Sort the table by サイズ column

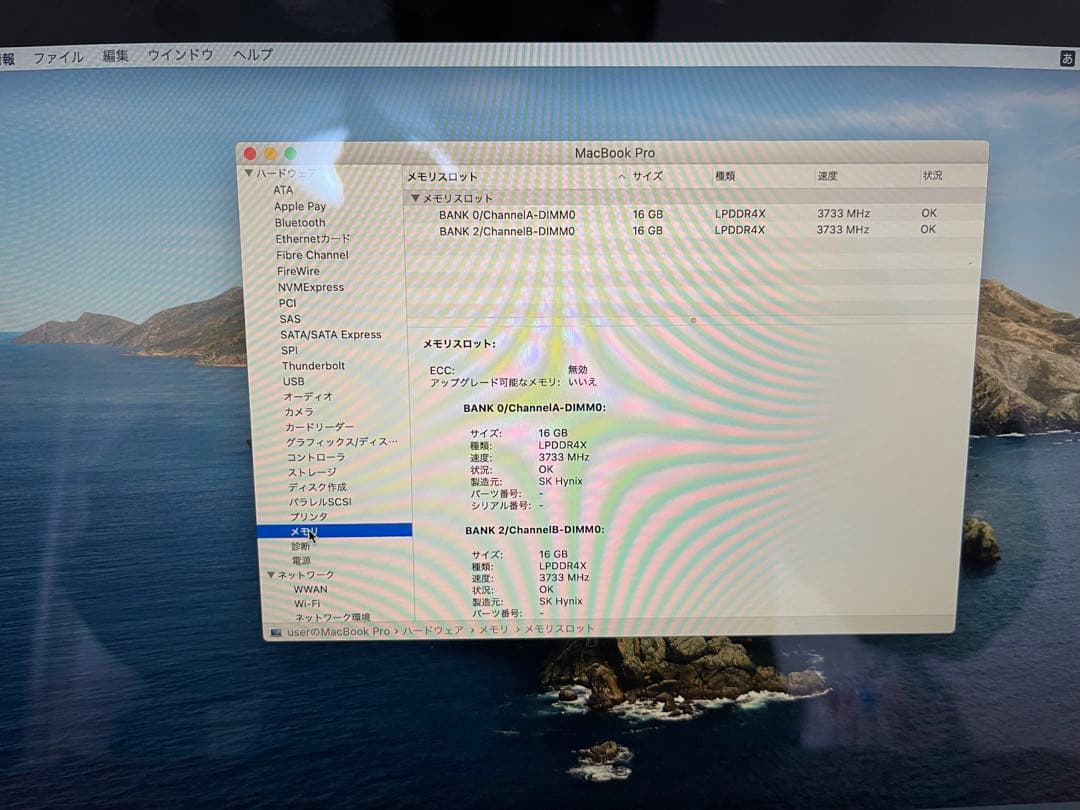click(648, 174)
